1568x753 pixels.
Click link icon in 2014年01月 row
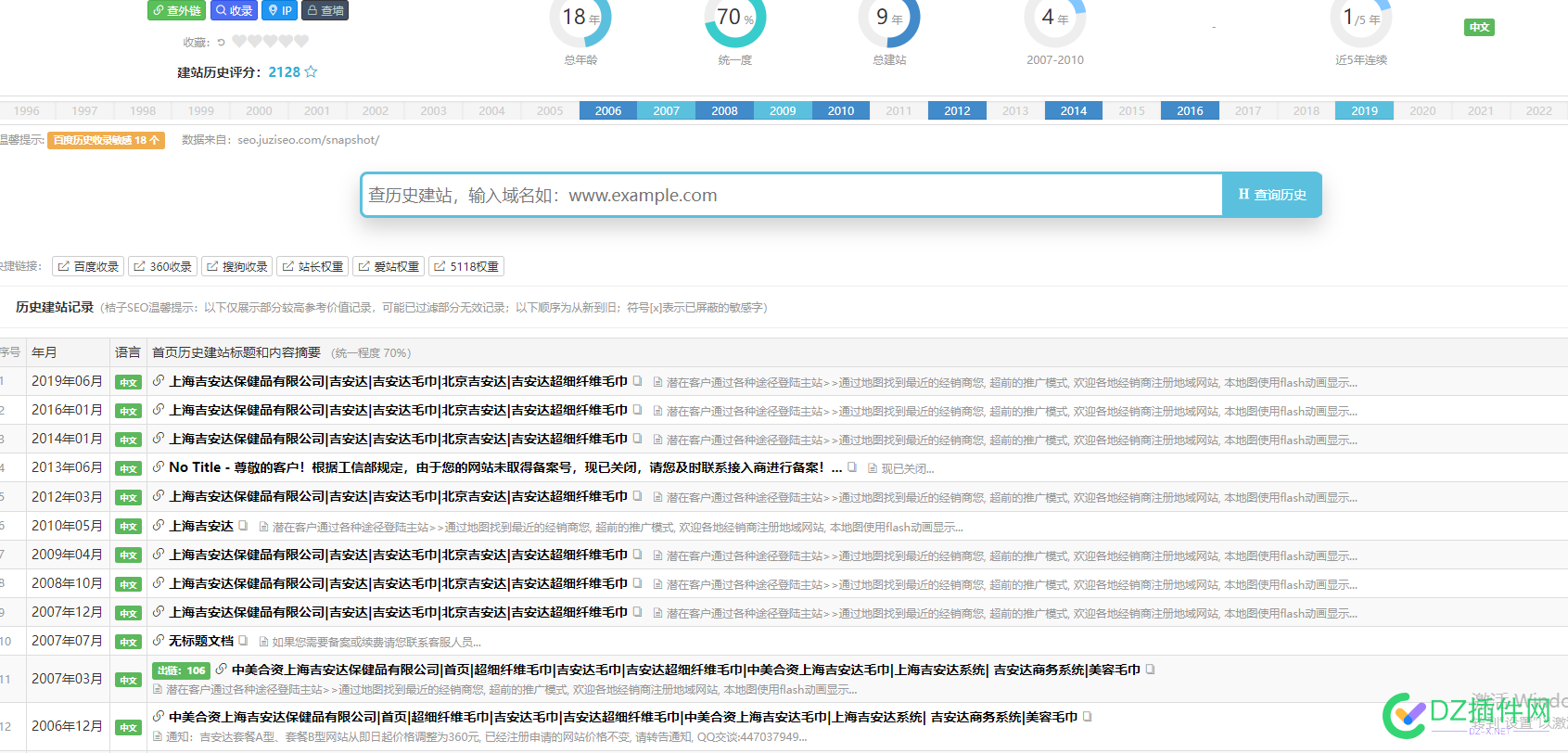(159, 439)
